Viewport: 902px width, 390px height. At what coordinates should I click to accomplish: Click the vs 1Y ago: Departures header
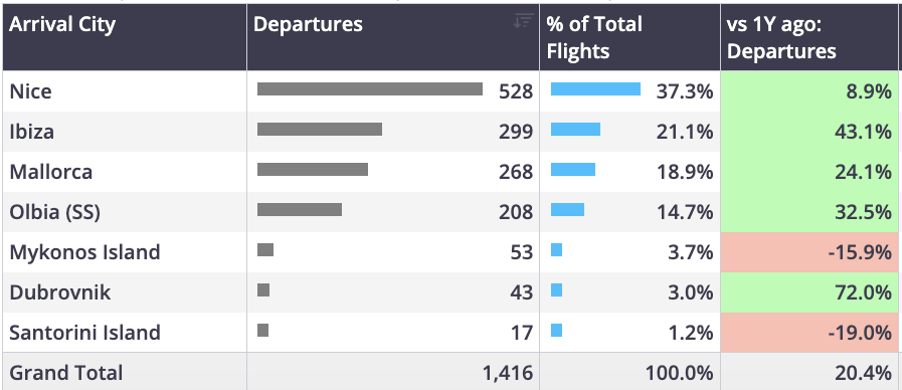(811, 37)
